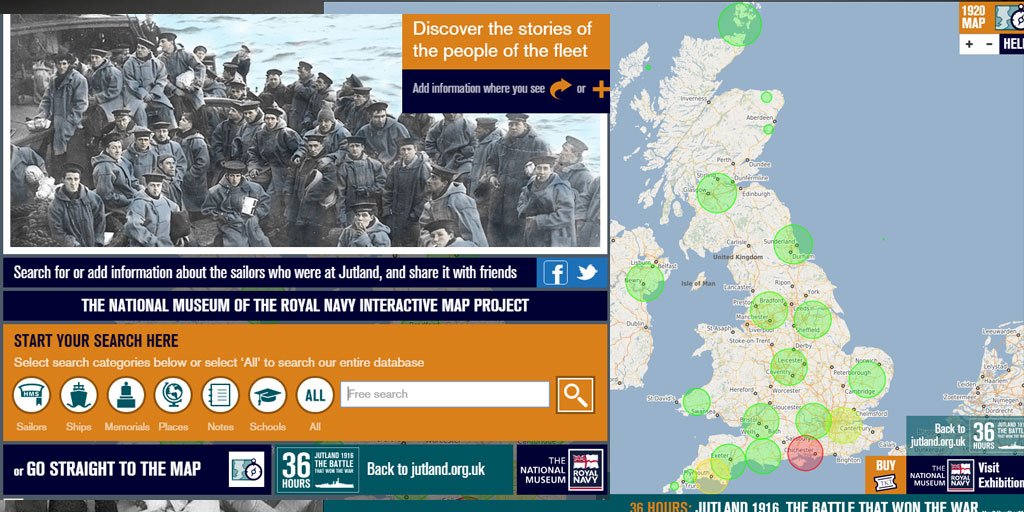1024x512 pixels.
Task: Click Back to jutland.org.uk over the map
Action: [938, 436]
